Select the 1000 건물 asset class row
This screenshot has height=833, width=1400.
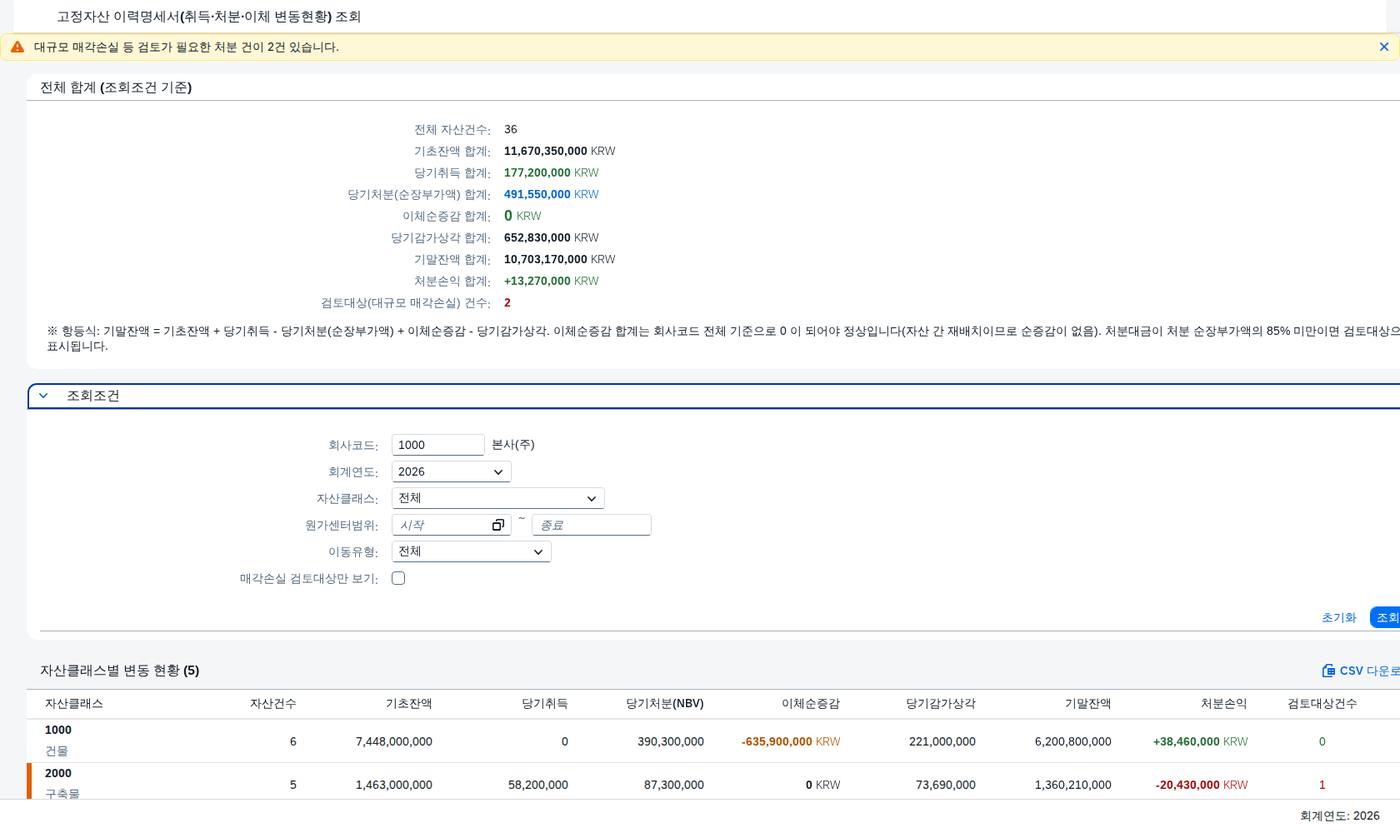click(713, 741)
